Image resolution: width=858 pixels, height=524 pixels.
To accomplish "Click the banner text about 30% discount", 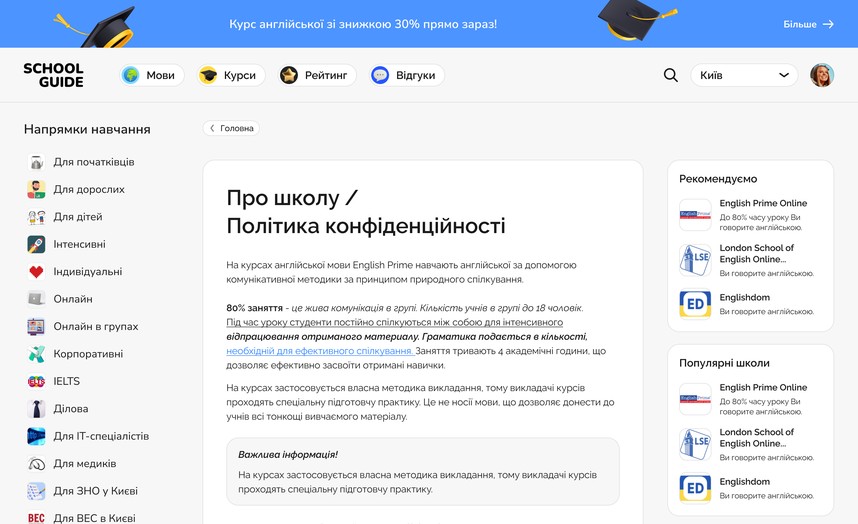I will (363, 24).
